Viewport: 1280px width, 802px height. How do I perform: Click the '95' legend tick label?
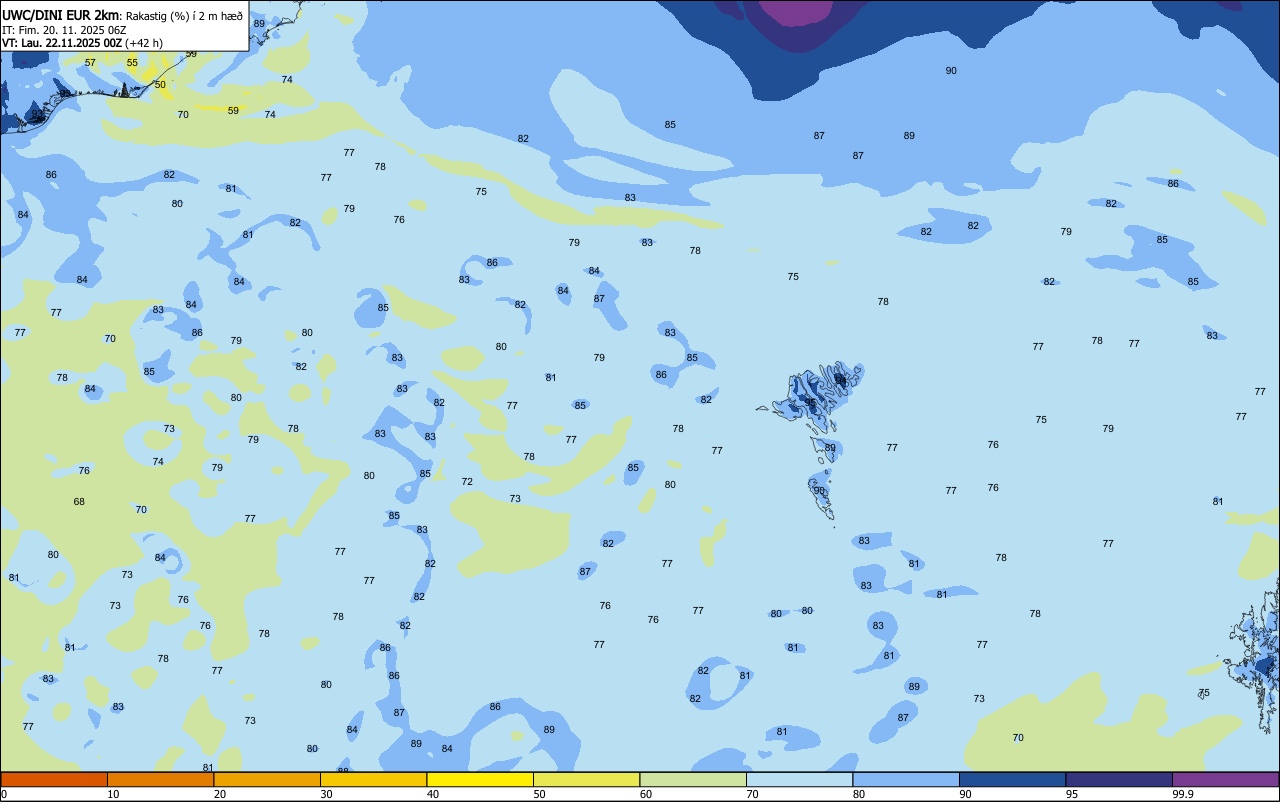click(1073, 794)
